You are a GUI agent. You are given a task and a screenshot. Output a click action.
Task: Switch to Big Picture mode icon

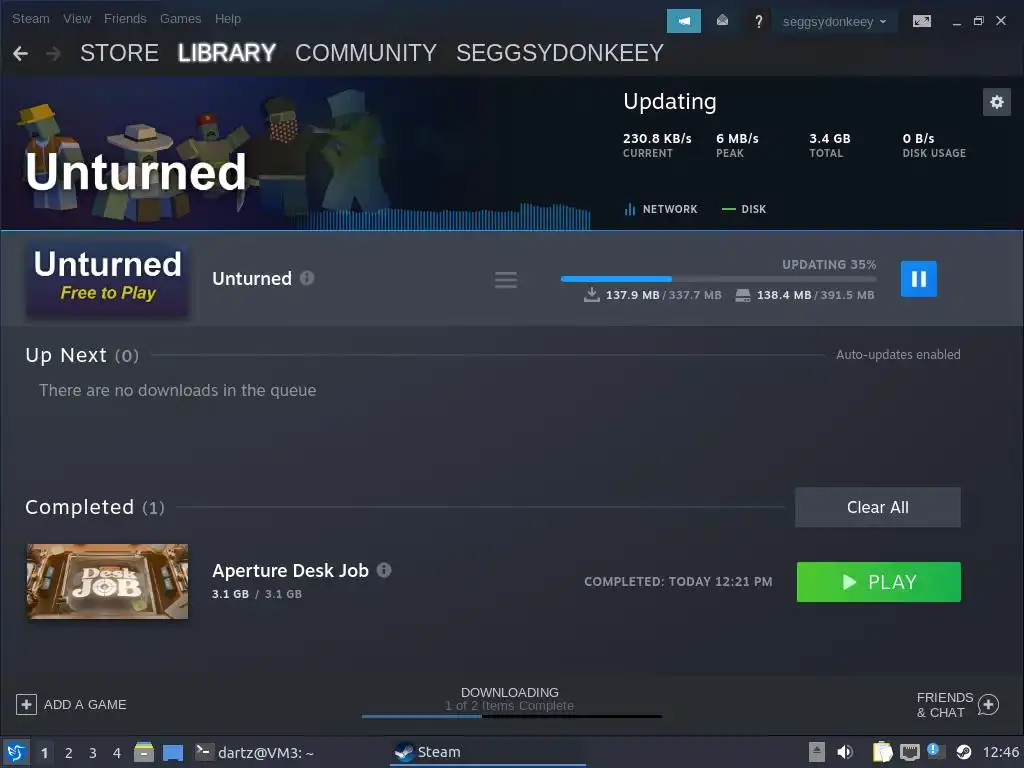[921, 22]
